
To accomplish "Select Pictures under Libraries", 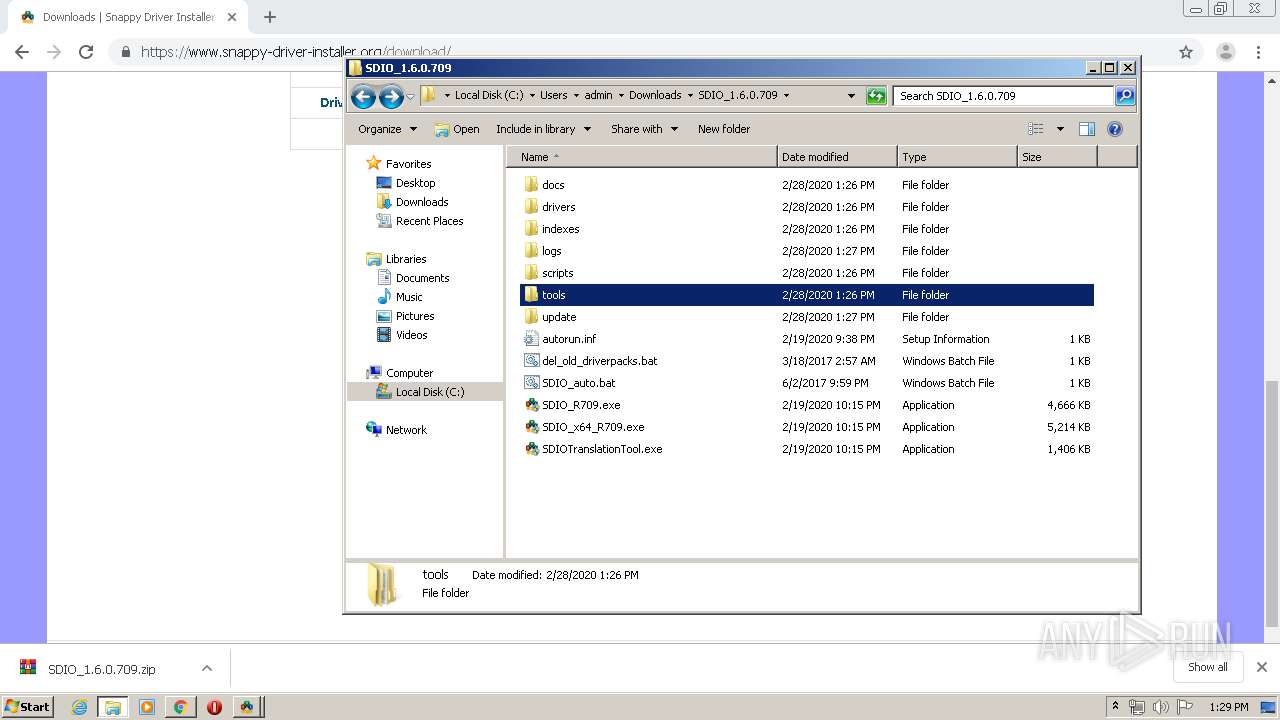I will pyautogui.click(x=414, y=316).
